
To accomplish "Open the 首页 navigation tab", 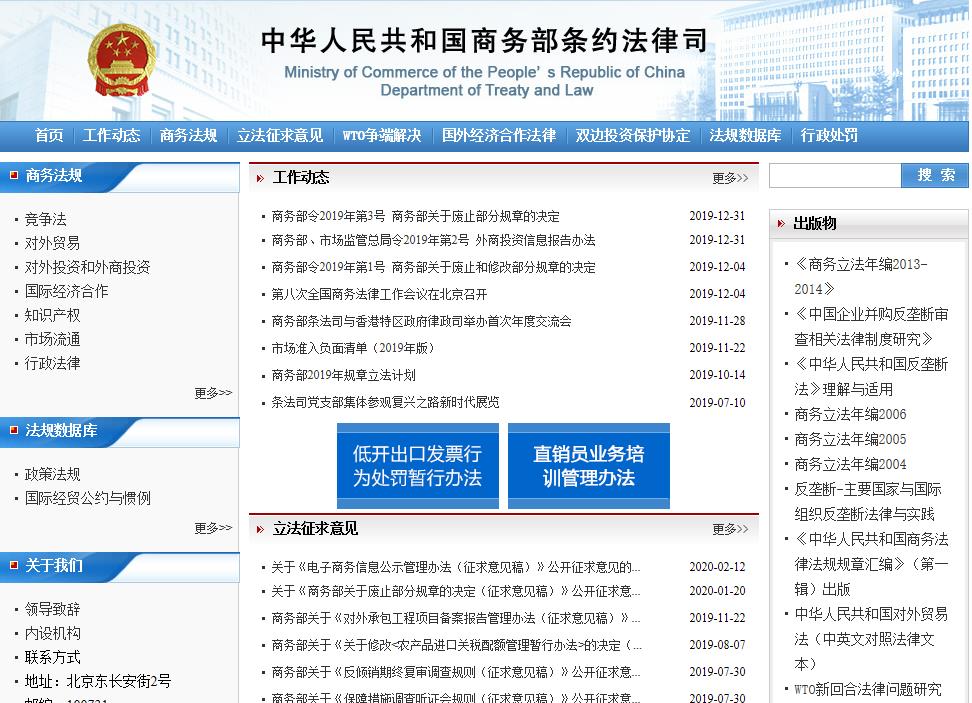I will pyautogui.click(x=49, y=136).
